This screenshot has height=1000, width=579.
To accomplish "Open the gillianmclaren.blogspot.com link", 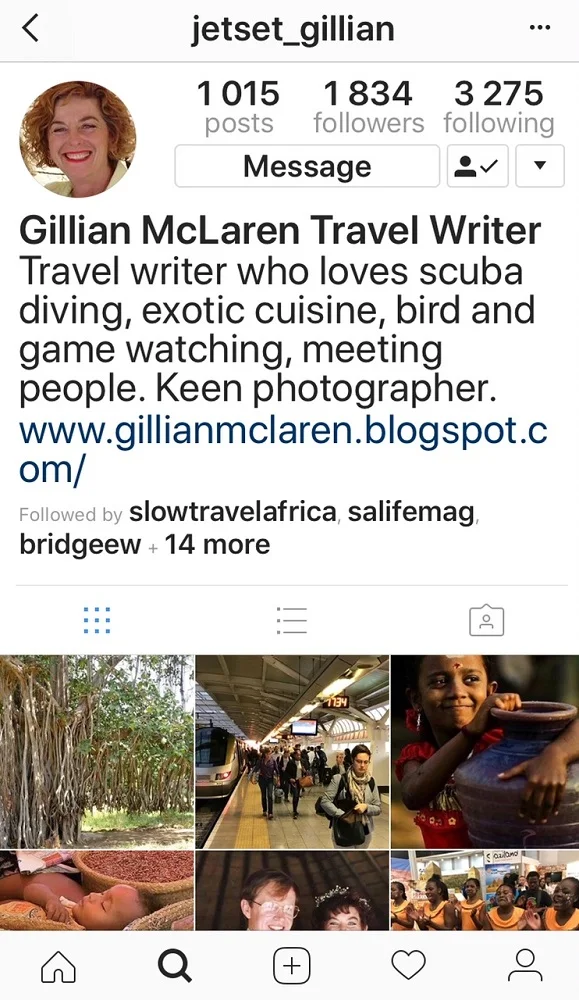I will point(283,450).
